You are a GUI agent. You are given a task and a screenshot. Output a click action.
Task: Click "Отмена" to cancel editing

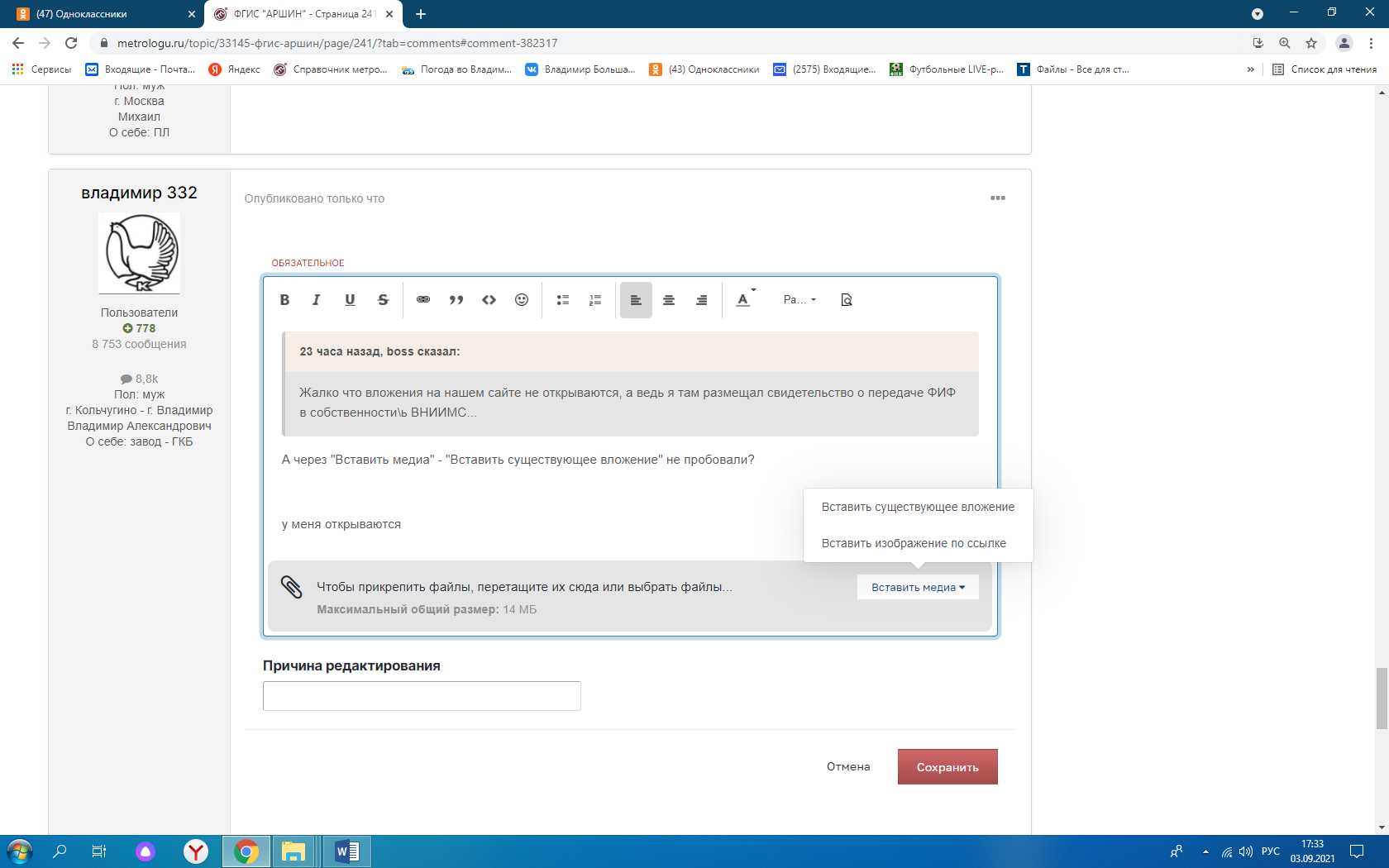(848, 767)
